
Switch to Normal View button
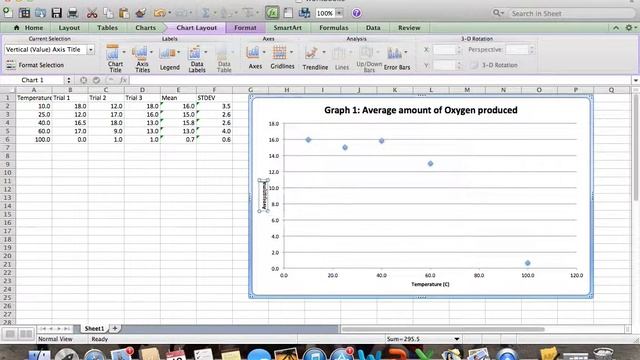(10, 334)
